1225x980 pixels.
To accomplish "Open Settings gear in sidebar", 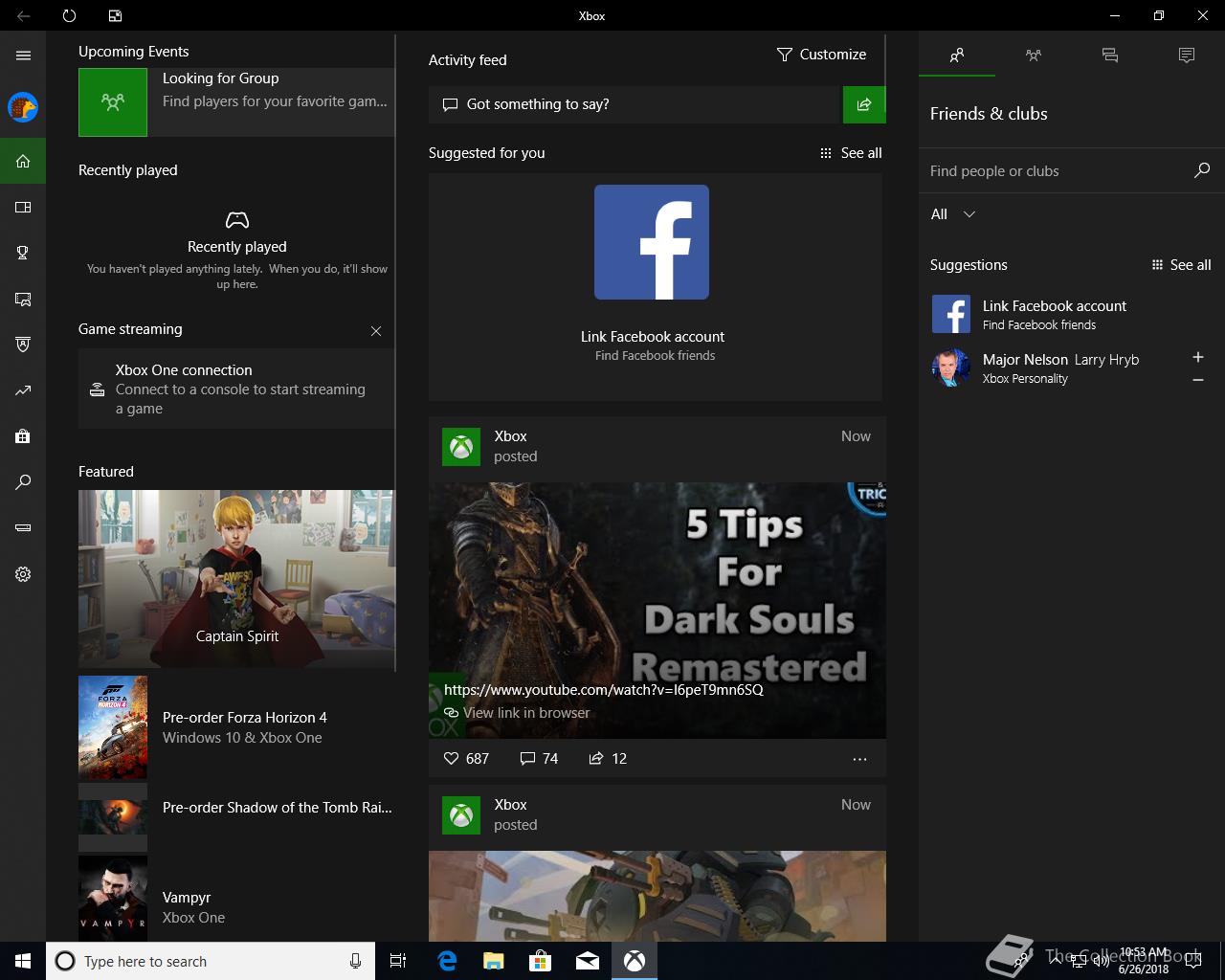I will click(x=23, y=574).
